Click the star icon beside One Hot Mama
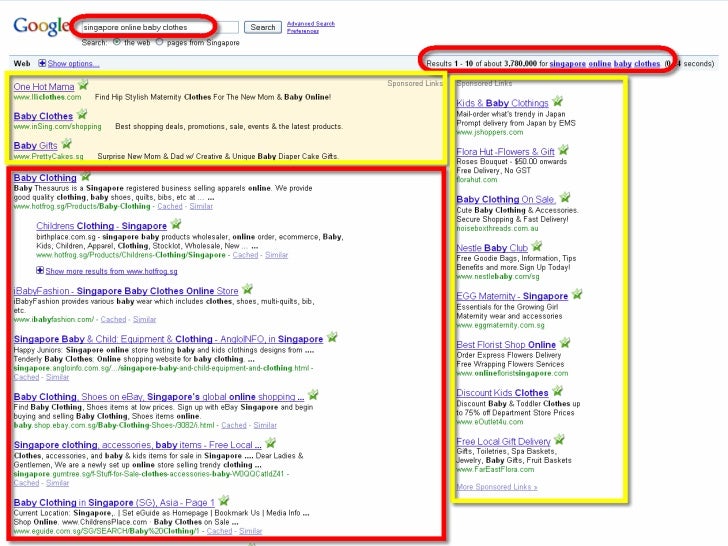Image resolution: width=728 pixels, height=546 pixels. click(x=83, y=85)
